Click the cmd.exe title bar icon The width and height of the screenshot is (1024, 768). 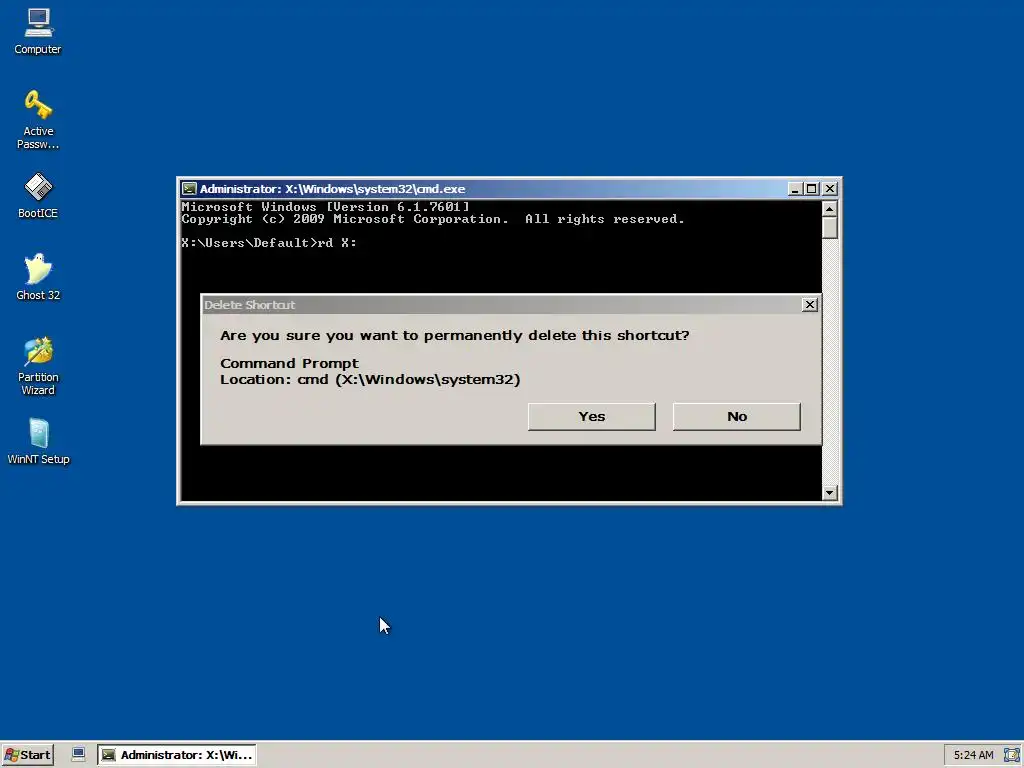pos(189,189)
